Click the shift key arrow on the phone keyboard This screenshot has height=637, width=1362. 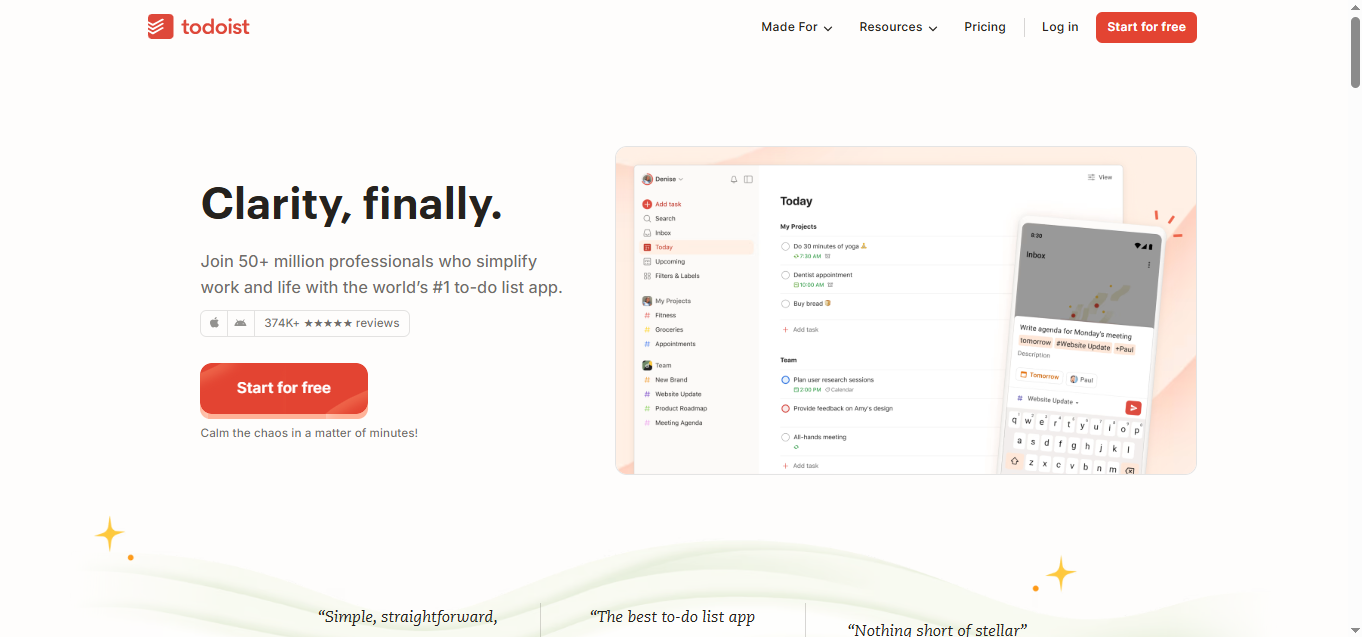(x=1015, y=461)
